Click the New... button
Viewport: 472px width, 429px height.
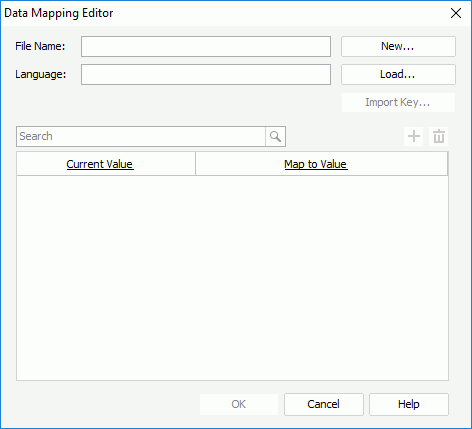click(398, 46)
